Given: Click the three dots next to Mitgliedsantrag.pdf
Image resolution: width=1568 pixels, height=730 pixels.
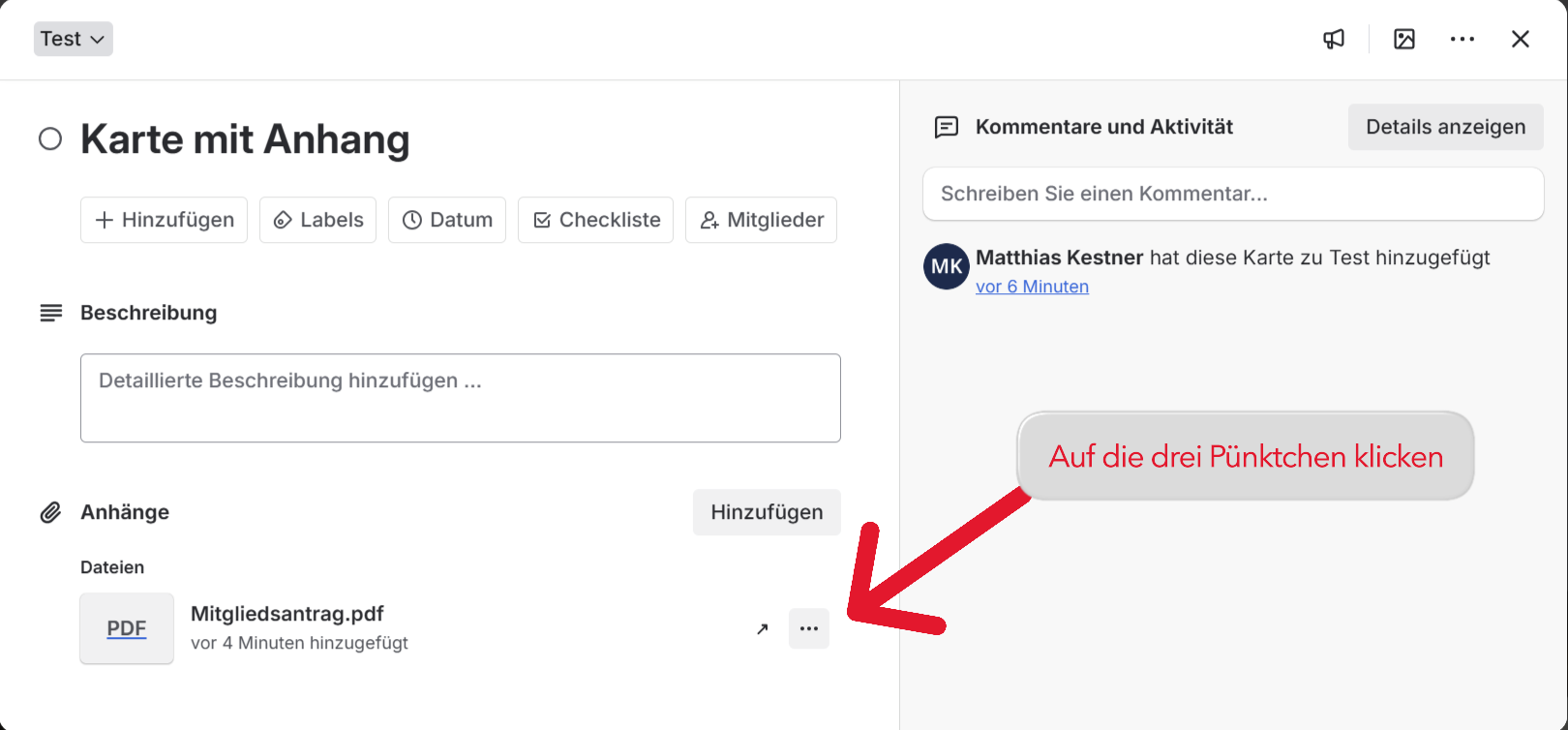Looking at the screenshot, I should click(x=808, y=629).
